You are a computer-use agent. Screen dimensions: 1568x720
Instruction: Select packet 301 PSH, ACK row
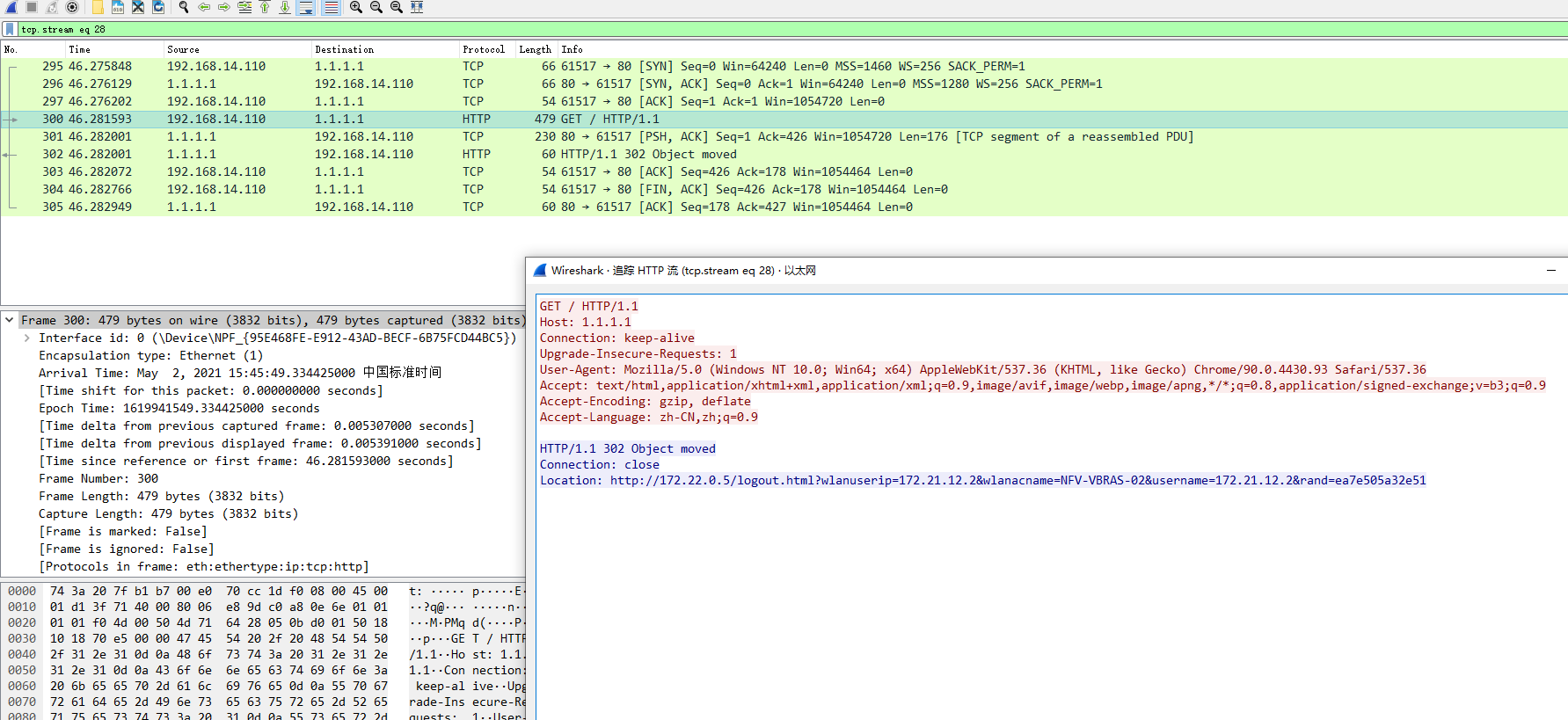[784, 136]
